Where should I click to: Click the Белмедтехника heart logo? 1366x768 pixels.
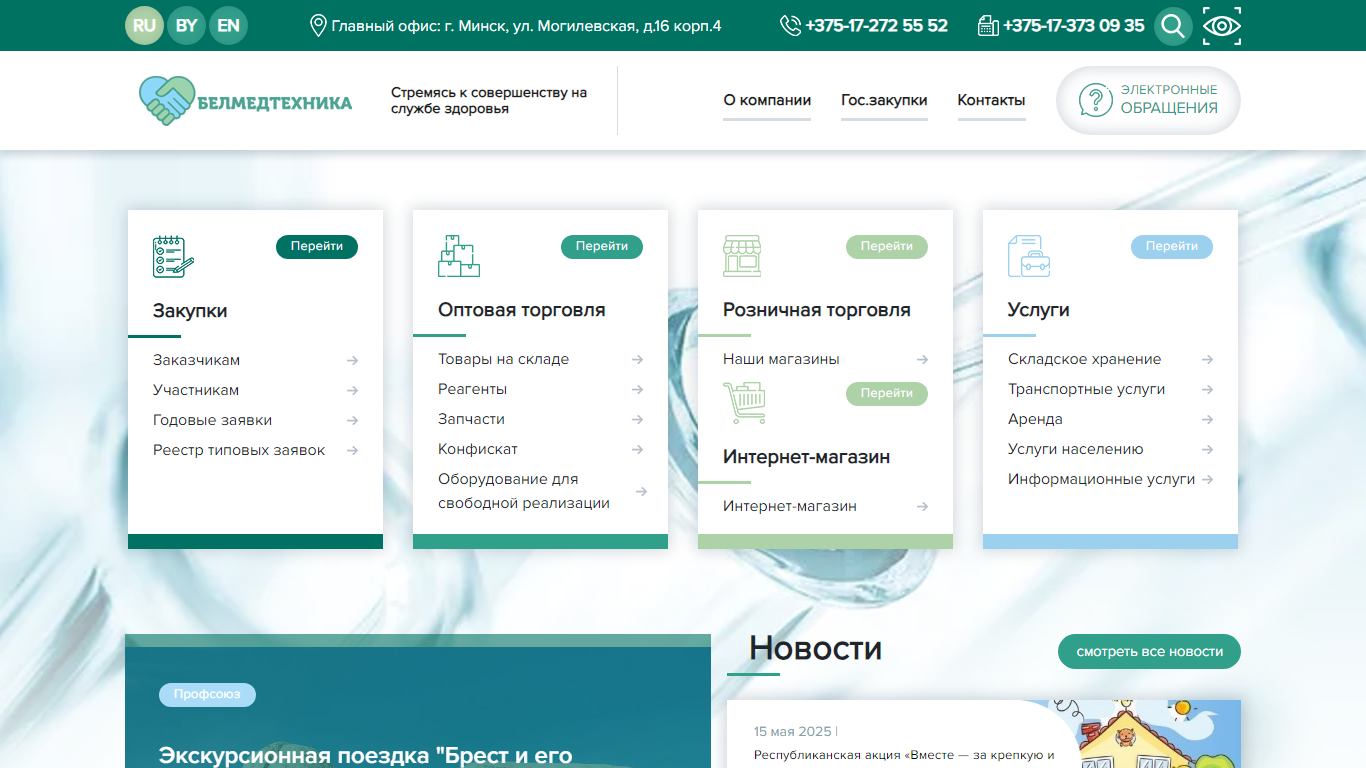coord(166,100)
